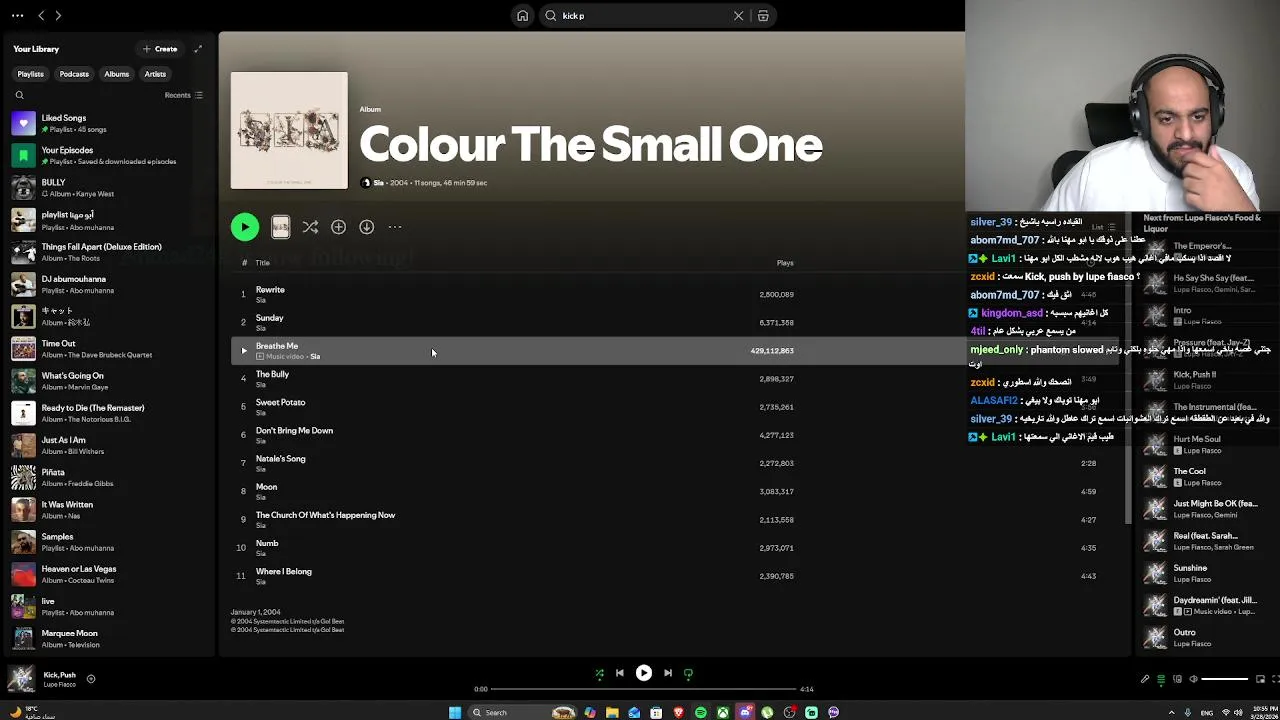Add Kick, Push to Liked Songs
The image size is (1280, 720).
[90, 679]
